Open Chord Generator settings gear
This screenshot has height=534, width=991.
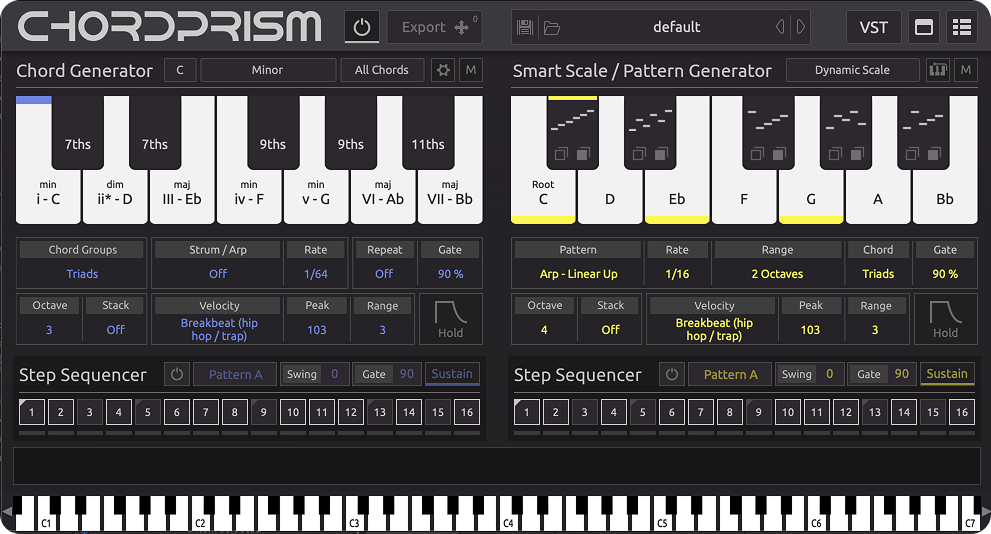tap(443, 70)
